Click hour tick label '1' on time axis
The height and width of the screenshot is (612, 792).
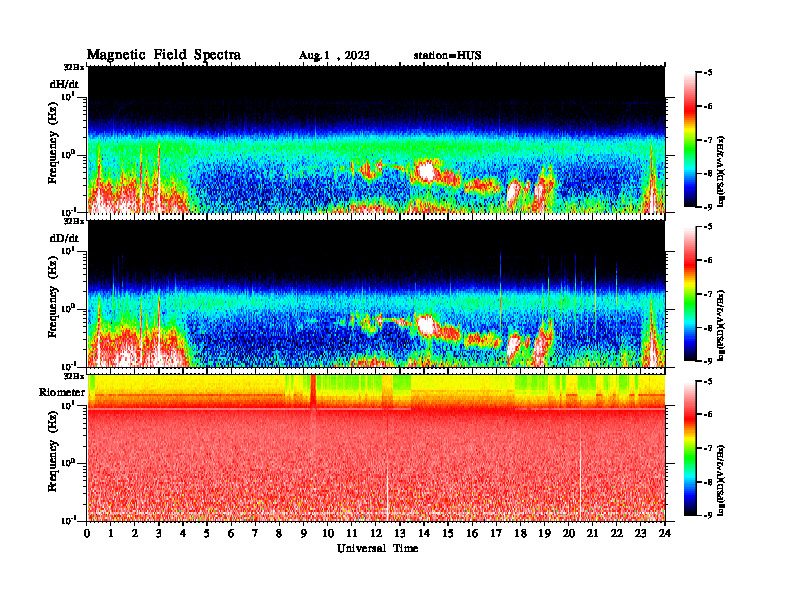point(111,534)
